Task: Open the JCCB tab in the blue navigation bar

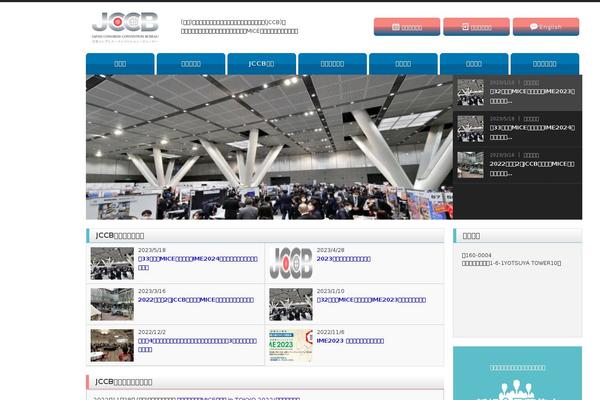Action: pyautogui.click(x=261, y=64)
